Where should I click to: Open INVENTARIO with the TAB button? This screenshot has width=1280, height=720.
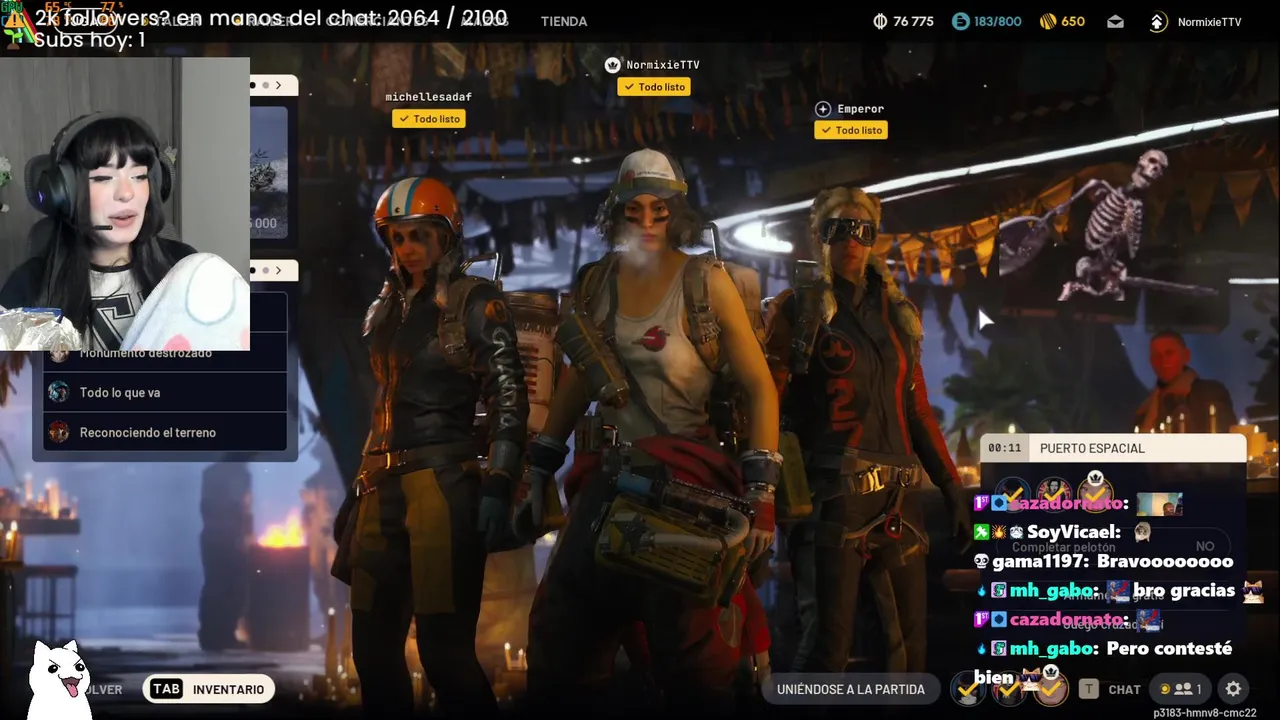209,689
